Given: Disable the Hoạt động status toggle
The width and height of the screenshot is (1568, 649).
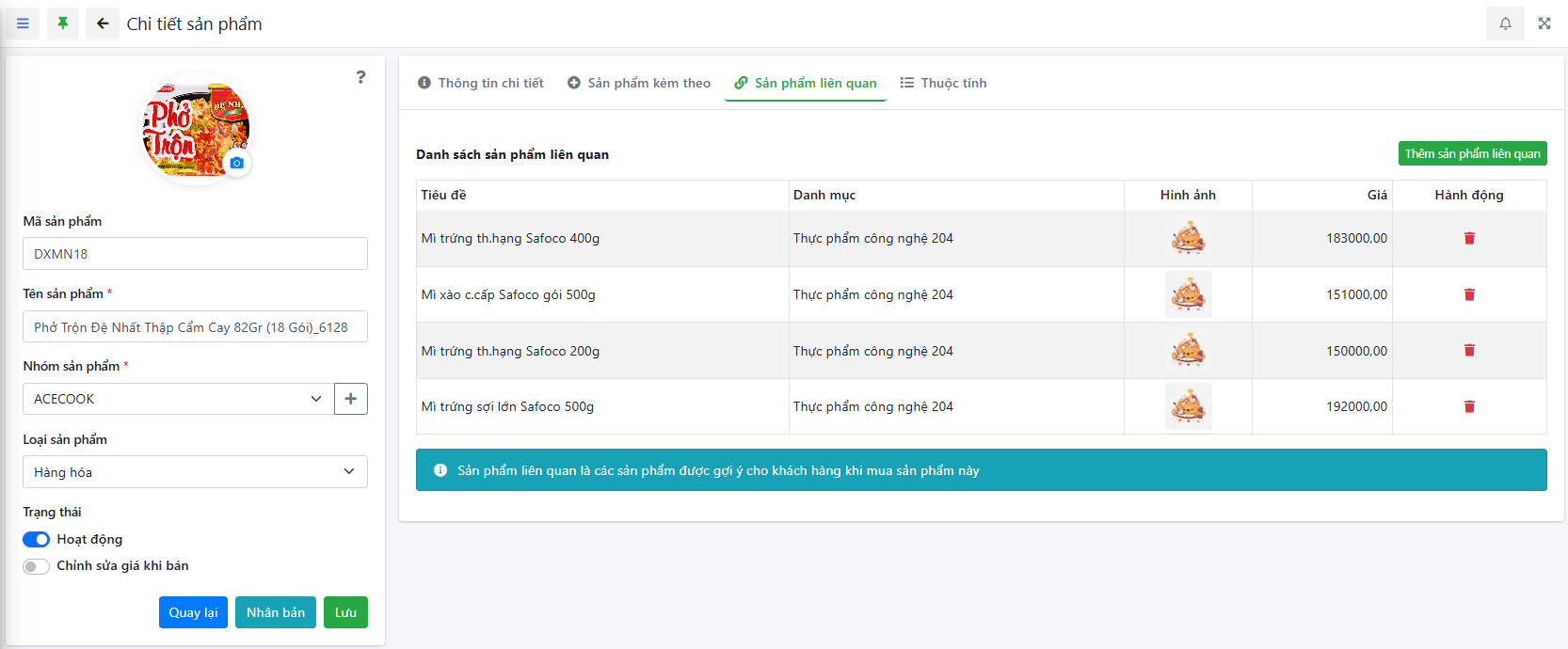Looking at the screenshot, I should pyautogui.click(x=36, y=539).
